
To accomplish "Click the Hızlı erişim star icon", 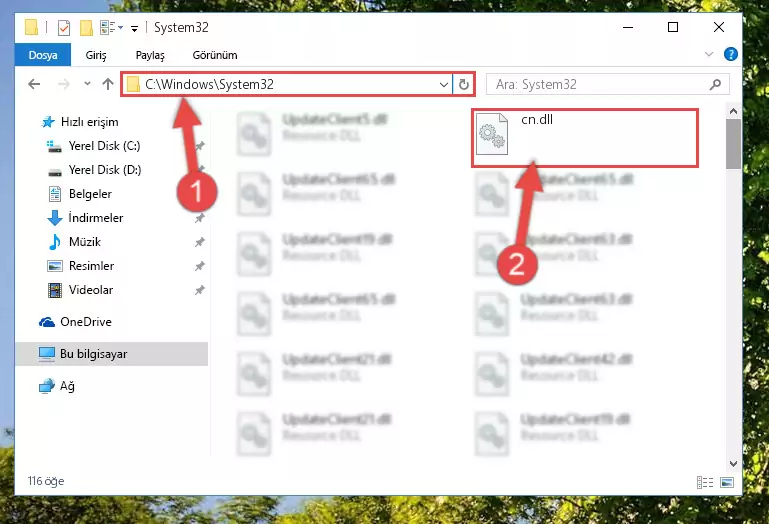I will click(48, 122).
